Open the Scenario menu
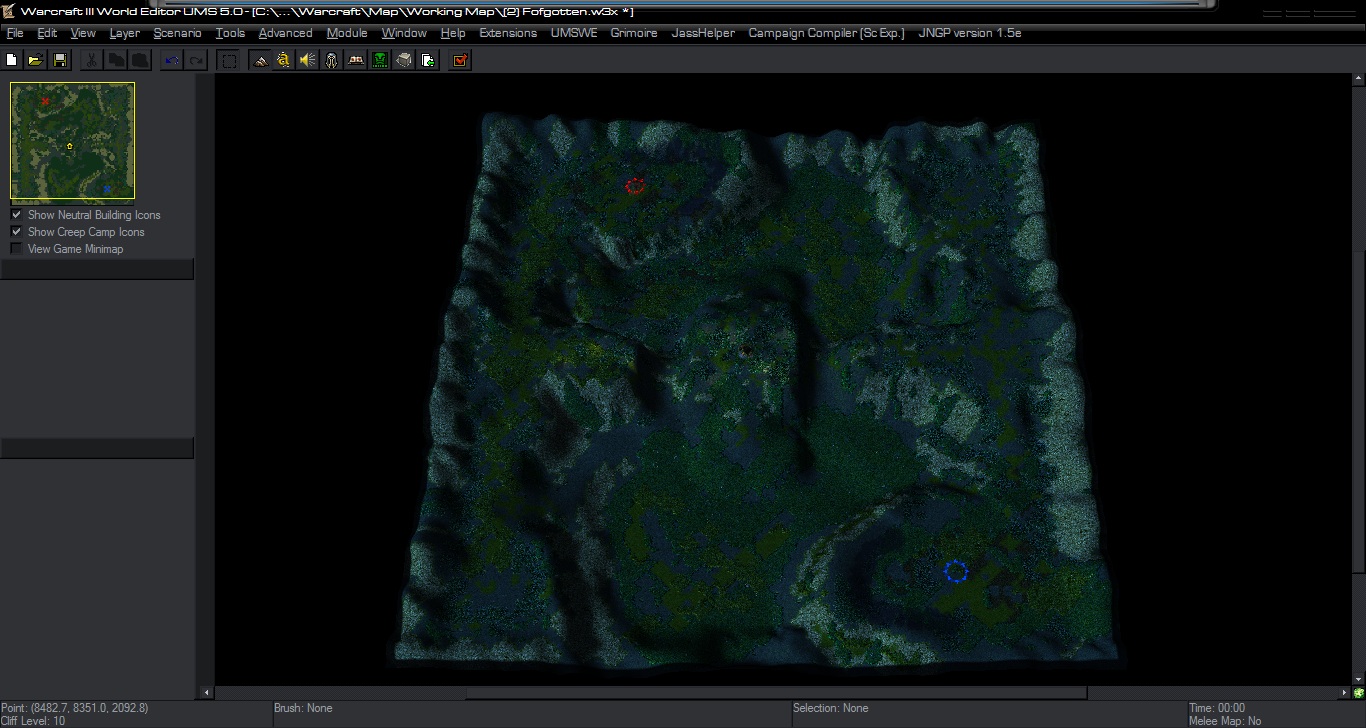 (x=177, y=33)
